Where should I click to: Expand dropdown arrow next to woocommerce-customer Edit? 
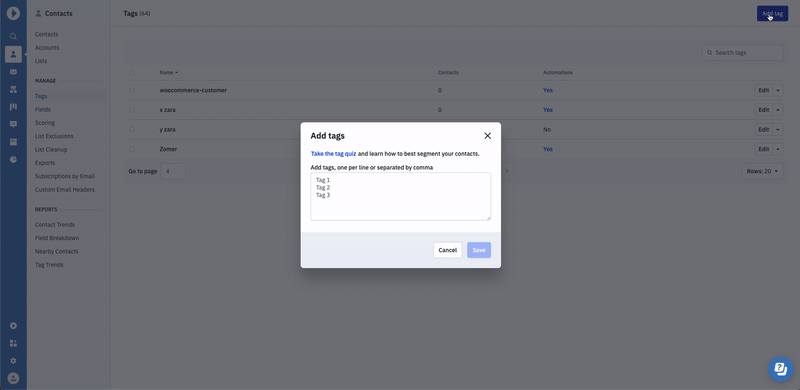[778, 90]
